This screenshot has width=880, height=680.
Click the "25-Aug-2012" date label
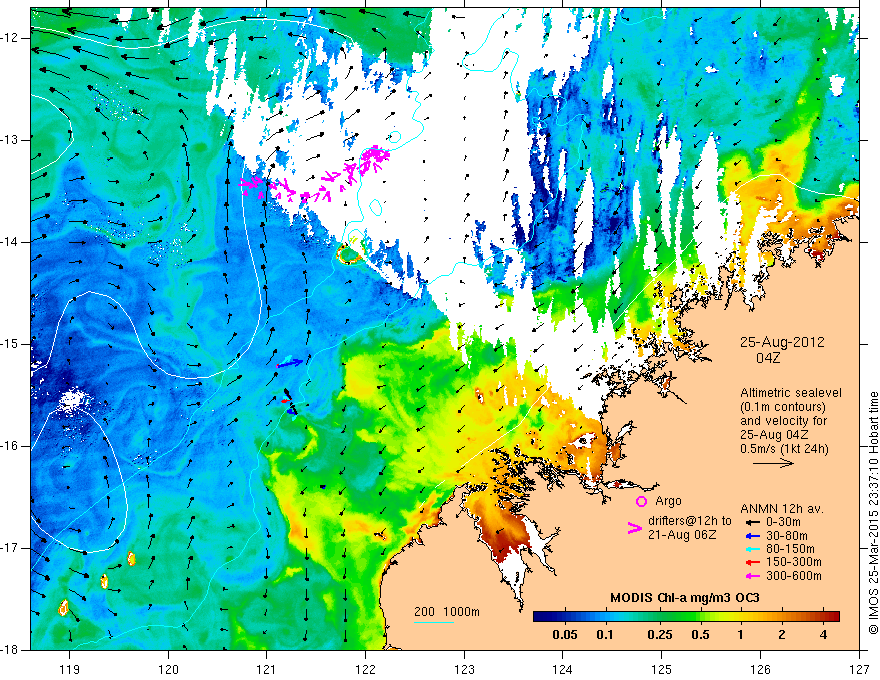[x=782, y=342]
